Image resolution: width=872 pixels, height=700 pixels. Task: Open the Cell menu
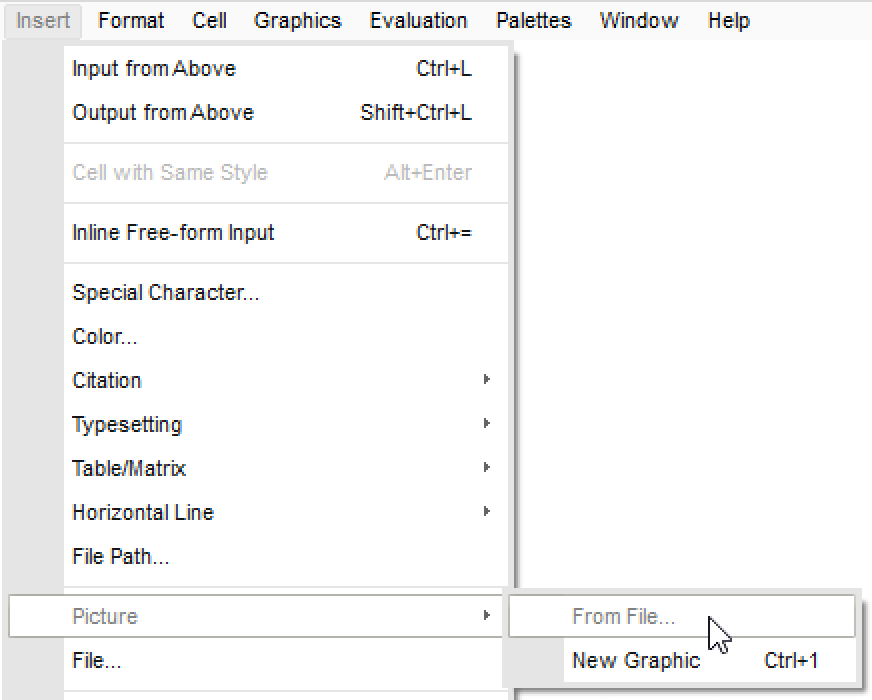click(209, 20)
